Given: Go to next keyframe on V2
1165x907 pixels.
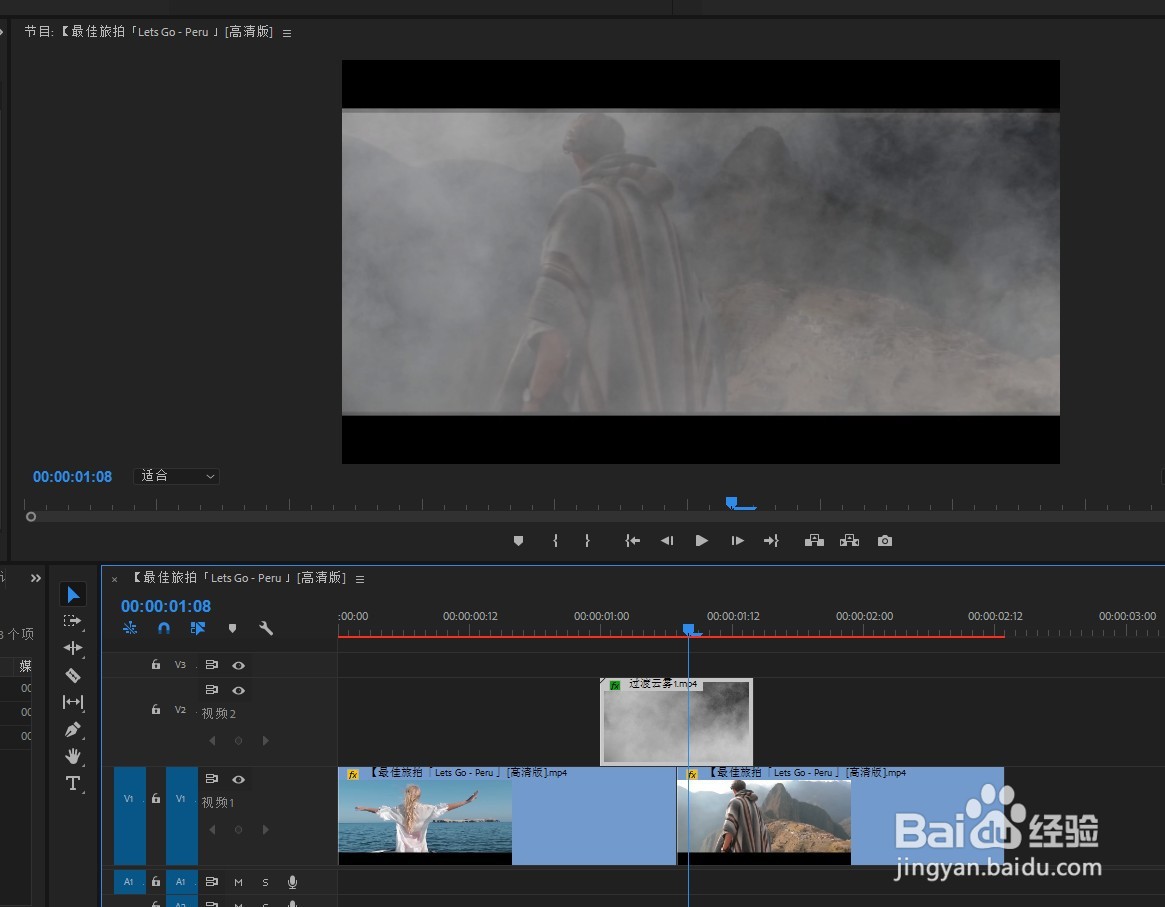Looking at the screenshot, I should (x=265, y=741).
